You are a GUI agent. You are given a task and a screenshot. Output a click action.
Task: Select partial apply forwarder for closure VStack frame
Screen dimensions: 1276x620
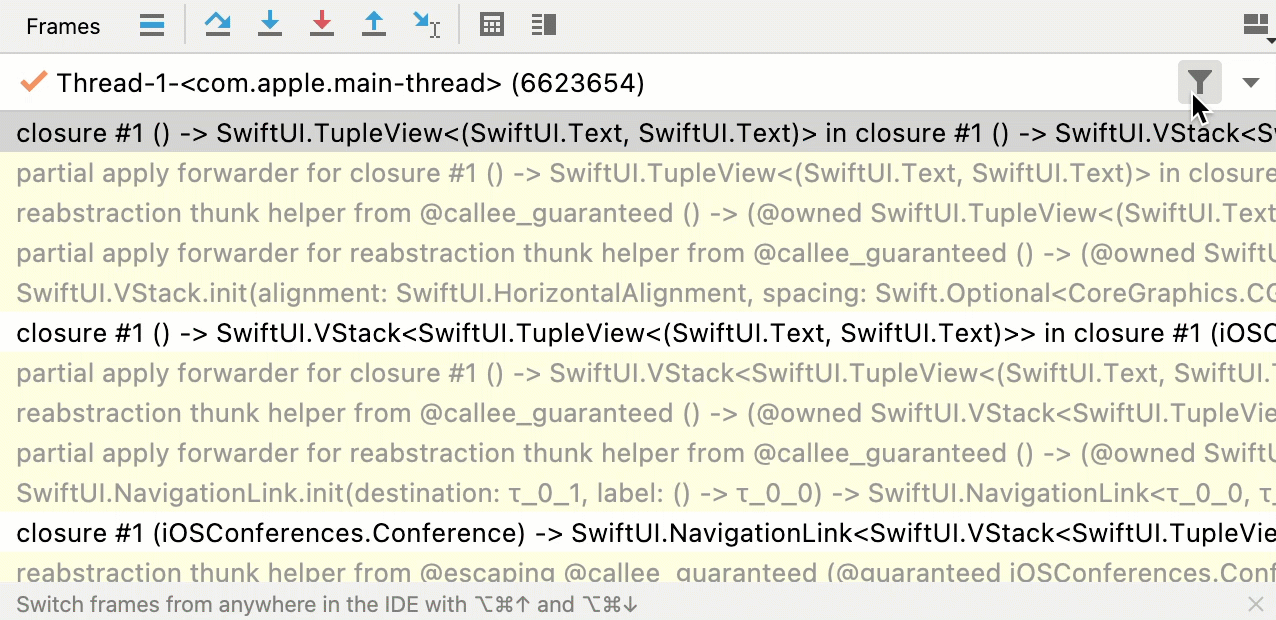pyautogui.click(x=638, y=373)
